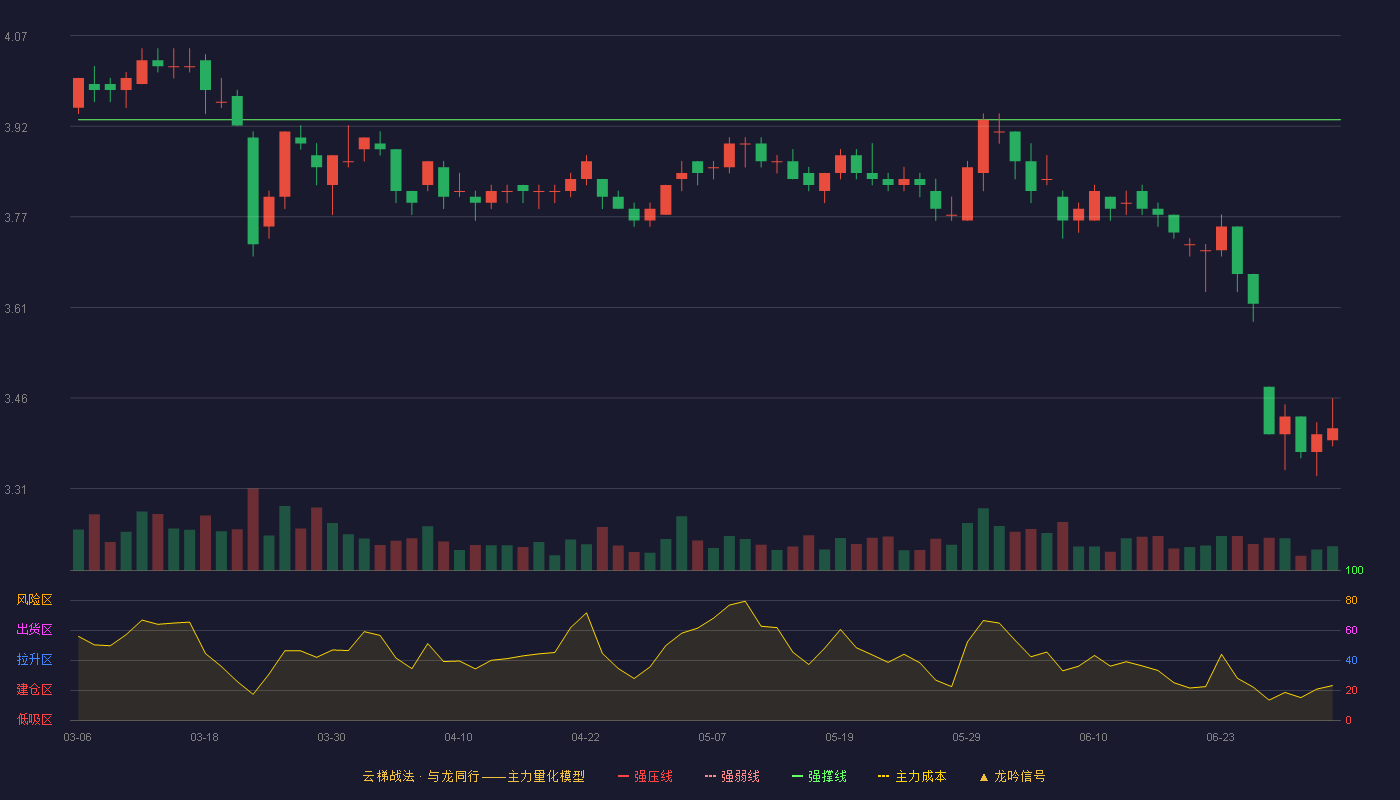
Task: Toggle the 强弱线 legend entry
Action: 732,776
